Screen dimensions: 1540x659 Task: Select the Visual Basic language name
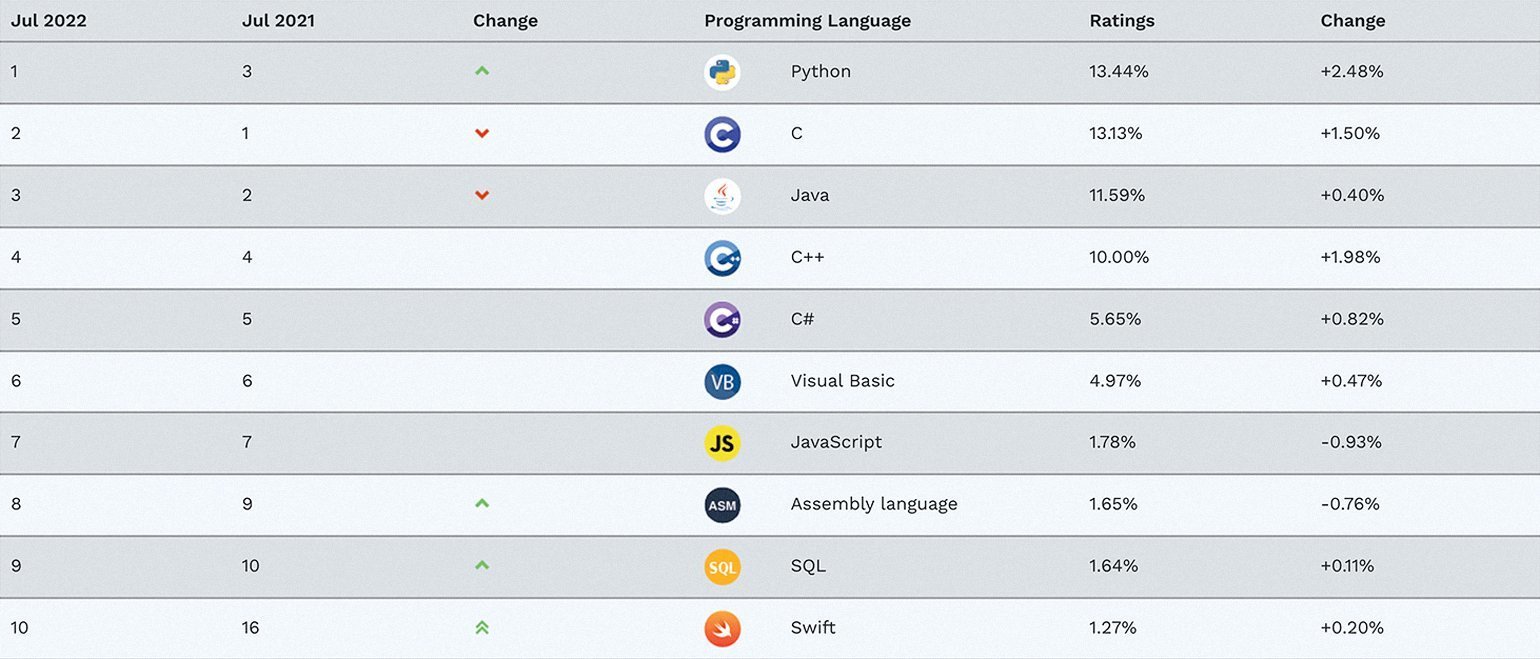(842, 381)
